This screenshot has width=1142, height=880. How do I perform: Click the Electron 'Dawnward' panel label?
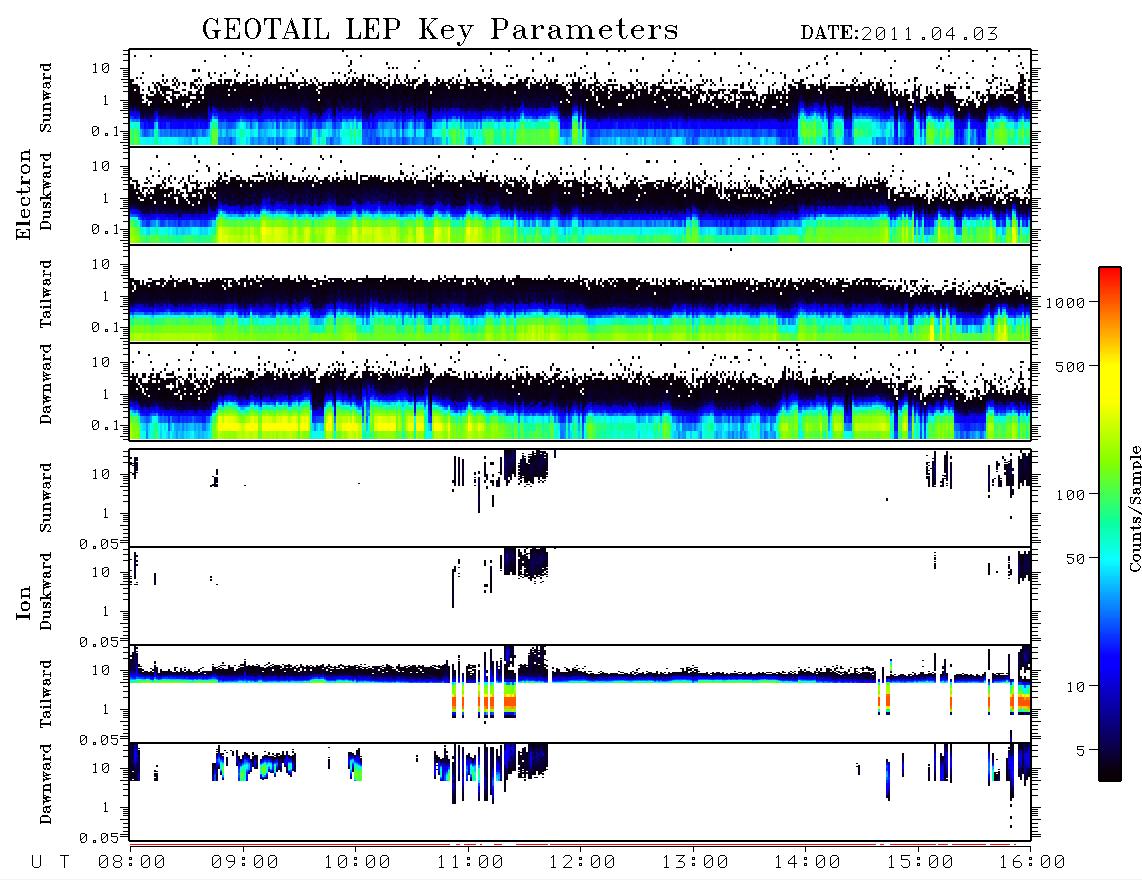pyautogui.click(x=46, y=384)
